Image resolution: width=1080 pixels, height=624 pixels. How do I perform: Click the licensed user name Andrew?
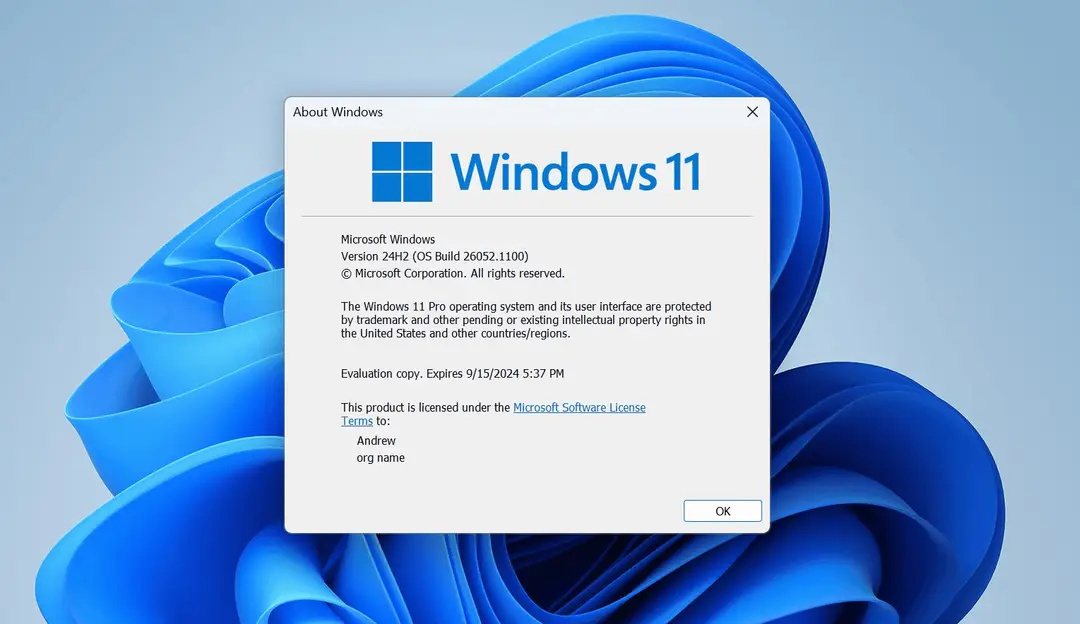(376, 441)
